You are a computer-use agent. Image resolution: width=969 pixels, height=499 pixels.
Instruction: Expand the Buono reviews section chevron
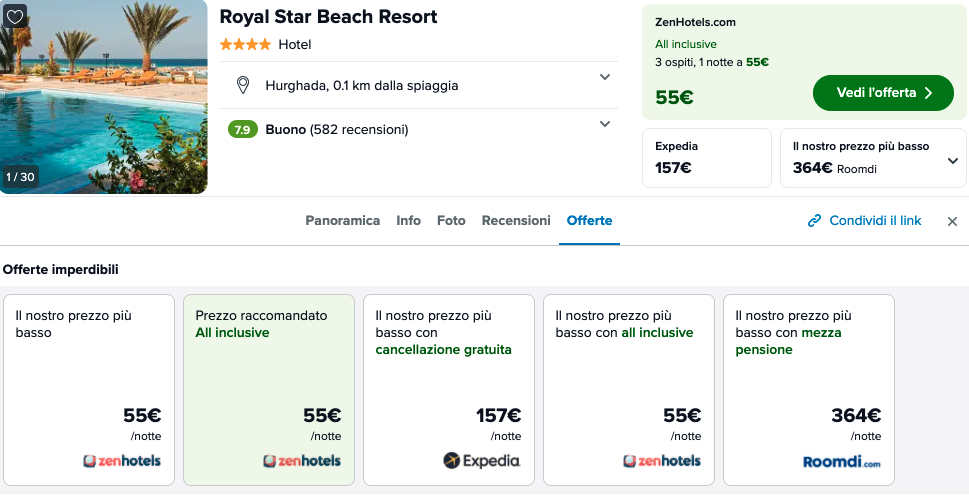pos(605,124)
